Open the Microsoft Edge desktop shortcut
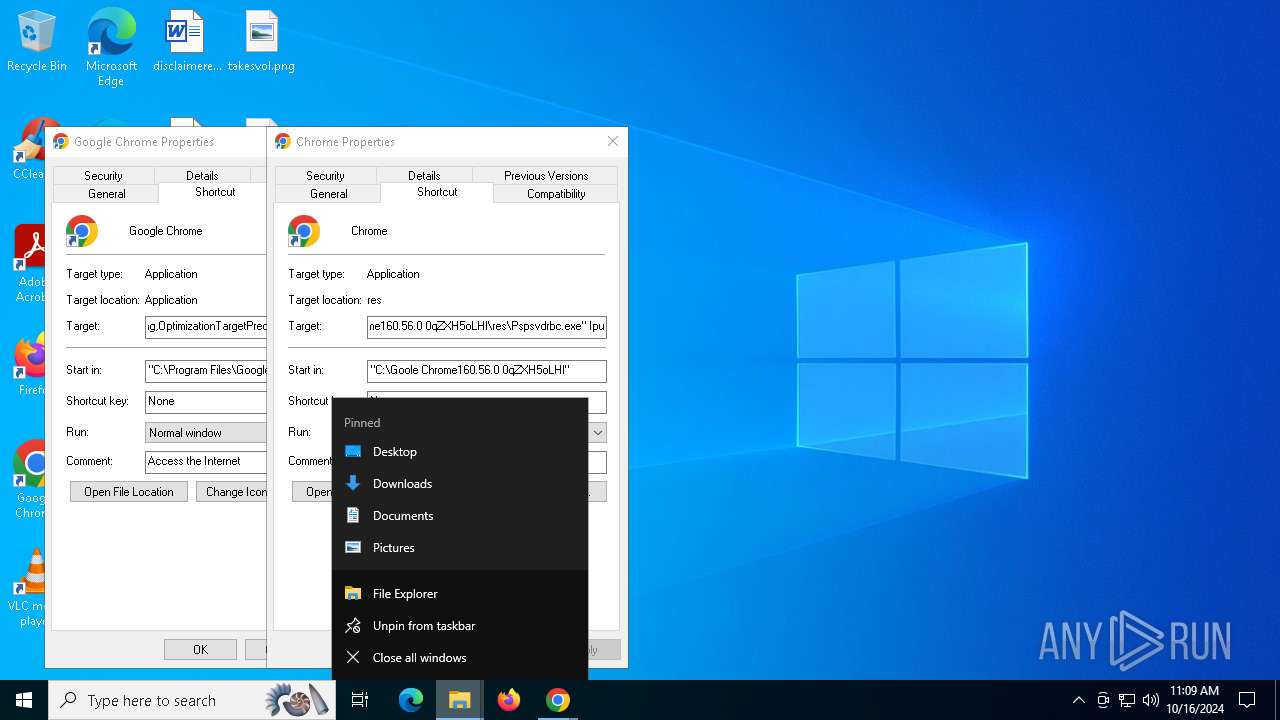This screenshot has height=720, width=1280. coord(111,48)
